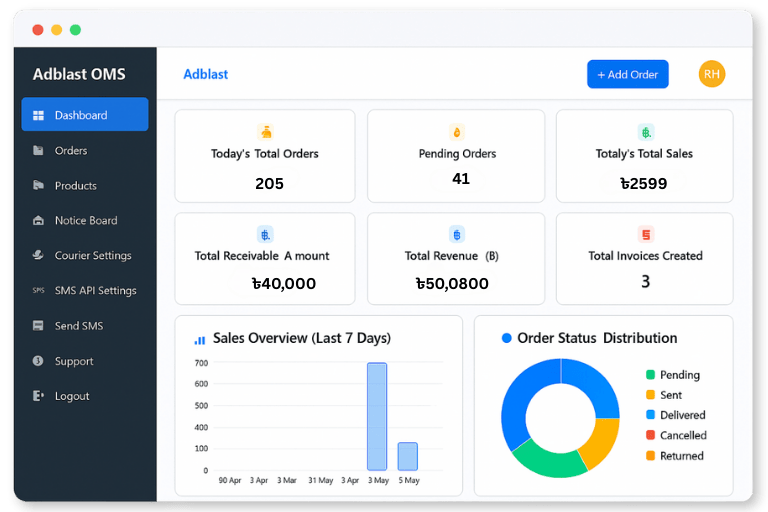Image resolution: width=768 pixels, height=512 pixels.
Task: Click the ৳2599 total sales value
Action: (x=644, y=183)
